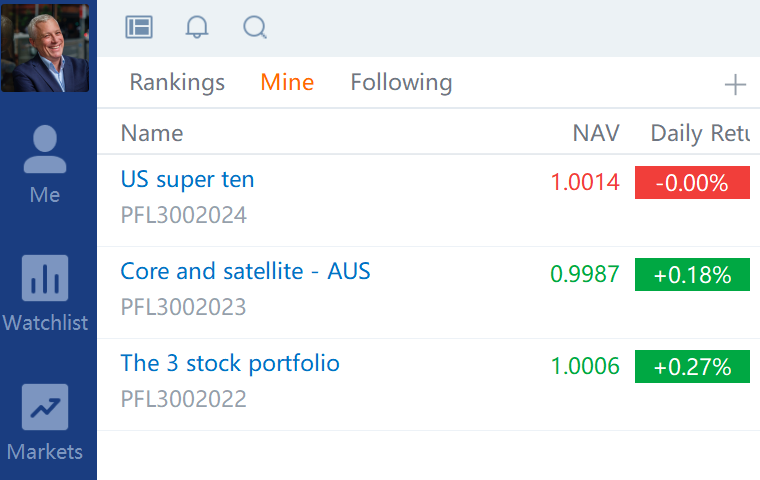Sort by the Daily Return column header

click(x=699, y=133)
